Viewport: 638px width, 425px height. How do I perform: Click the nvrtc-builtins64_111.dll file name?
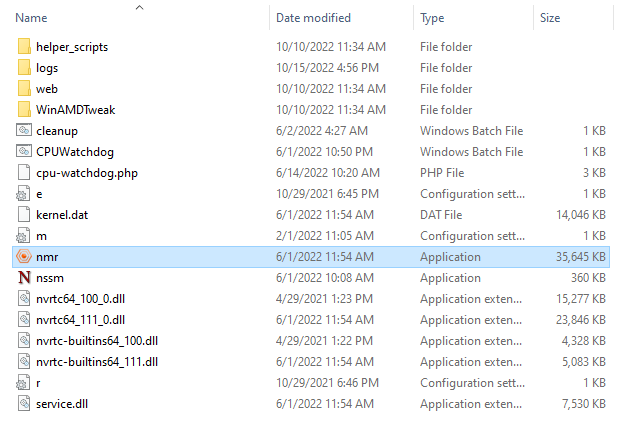point(96,361)
